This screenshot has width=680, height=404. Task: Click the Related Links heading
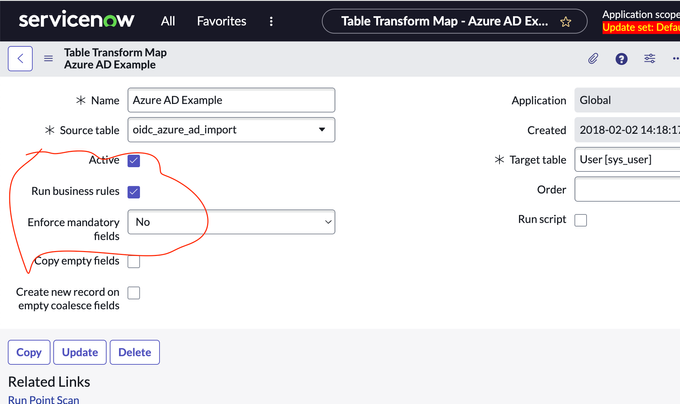49,382
